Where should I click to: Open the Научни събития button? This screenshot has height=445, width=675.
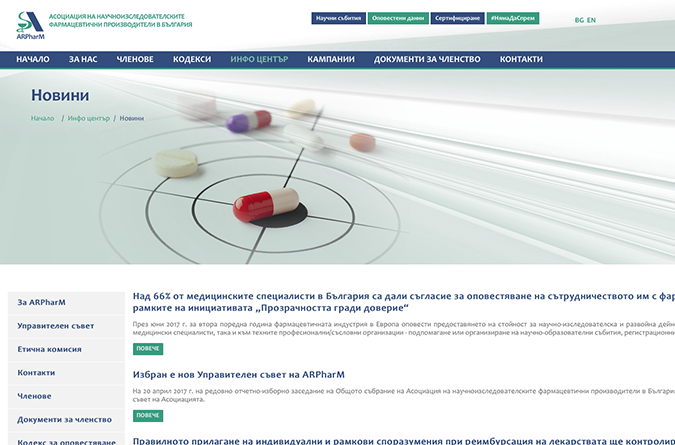(x=338, y=18)
